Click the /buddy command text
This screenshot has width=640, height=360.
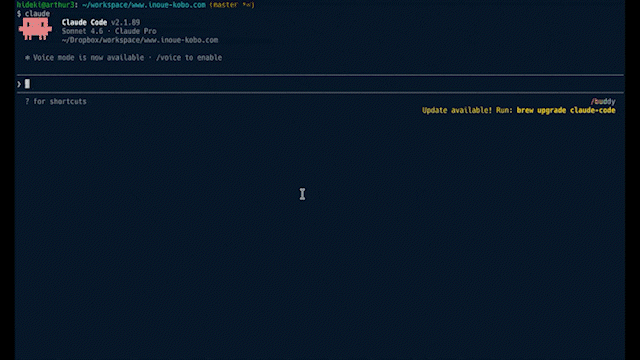(603, 101)
